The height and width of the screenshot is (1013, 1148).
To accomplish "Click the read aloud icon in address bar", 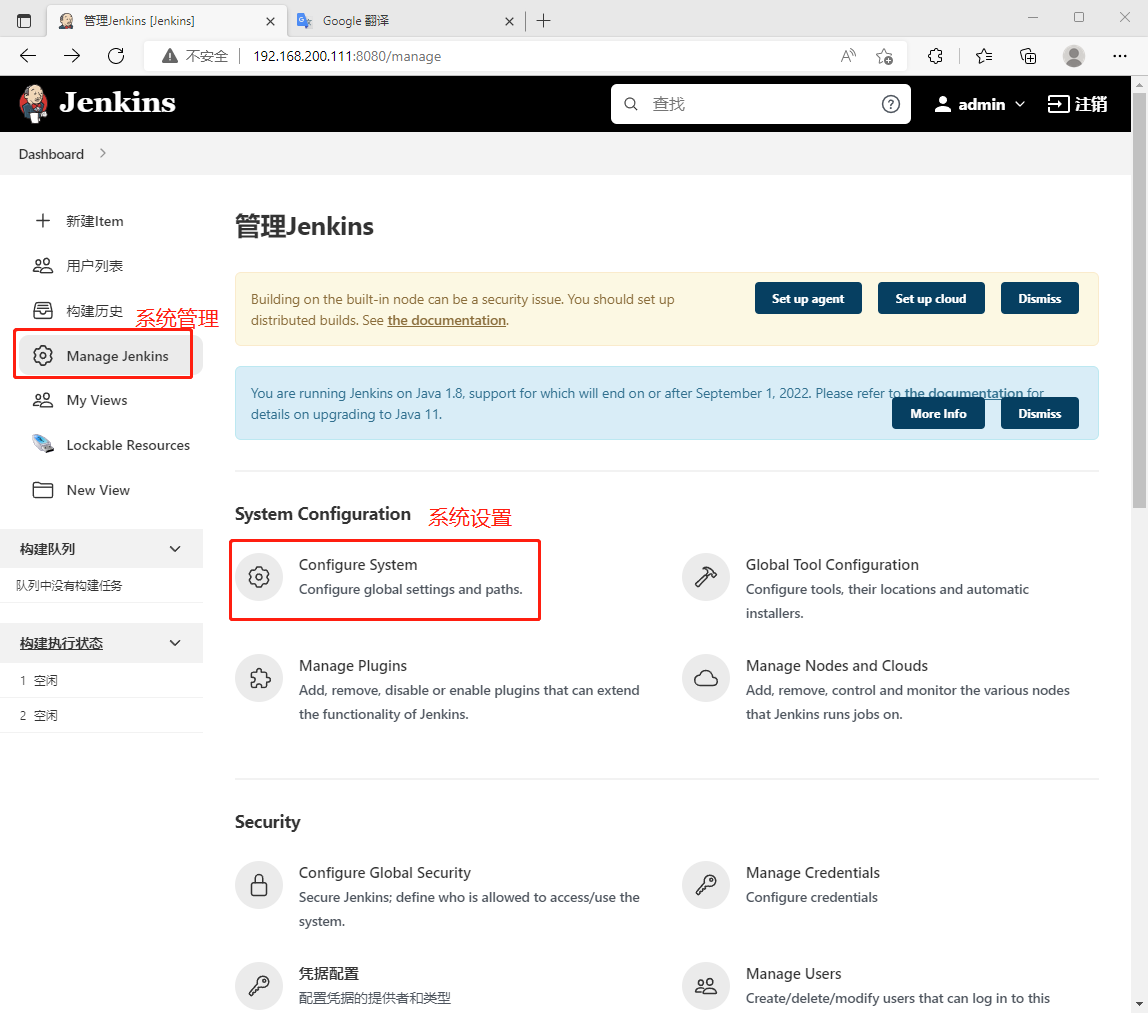I will point(848,56).
